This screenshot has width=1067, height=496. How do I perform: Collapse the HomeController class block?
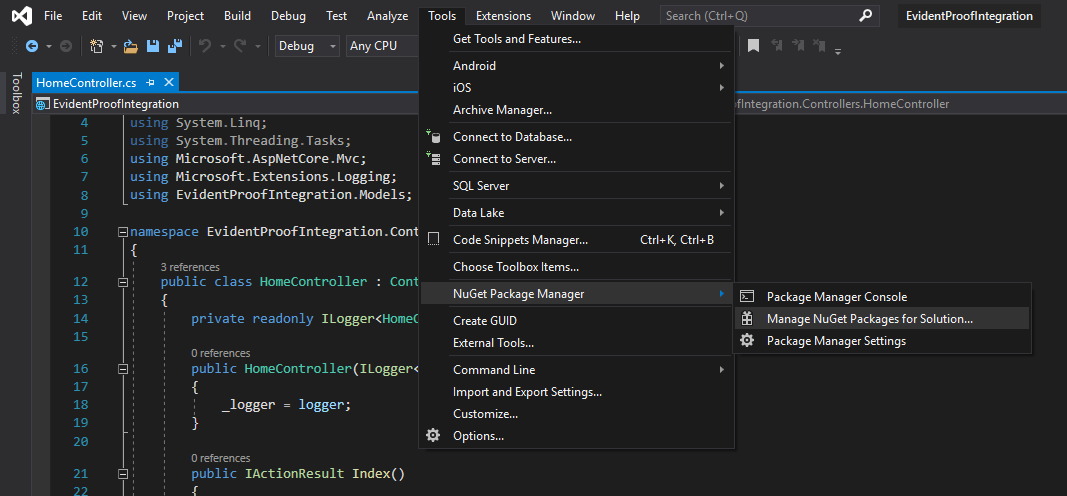pyautogui.click(x=122, y=282)
